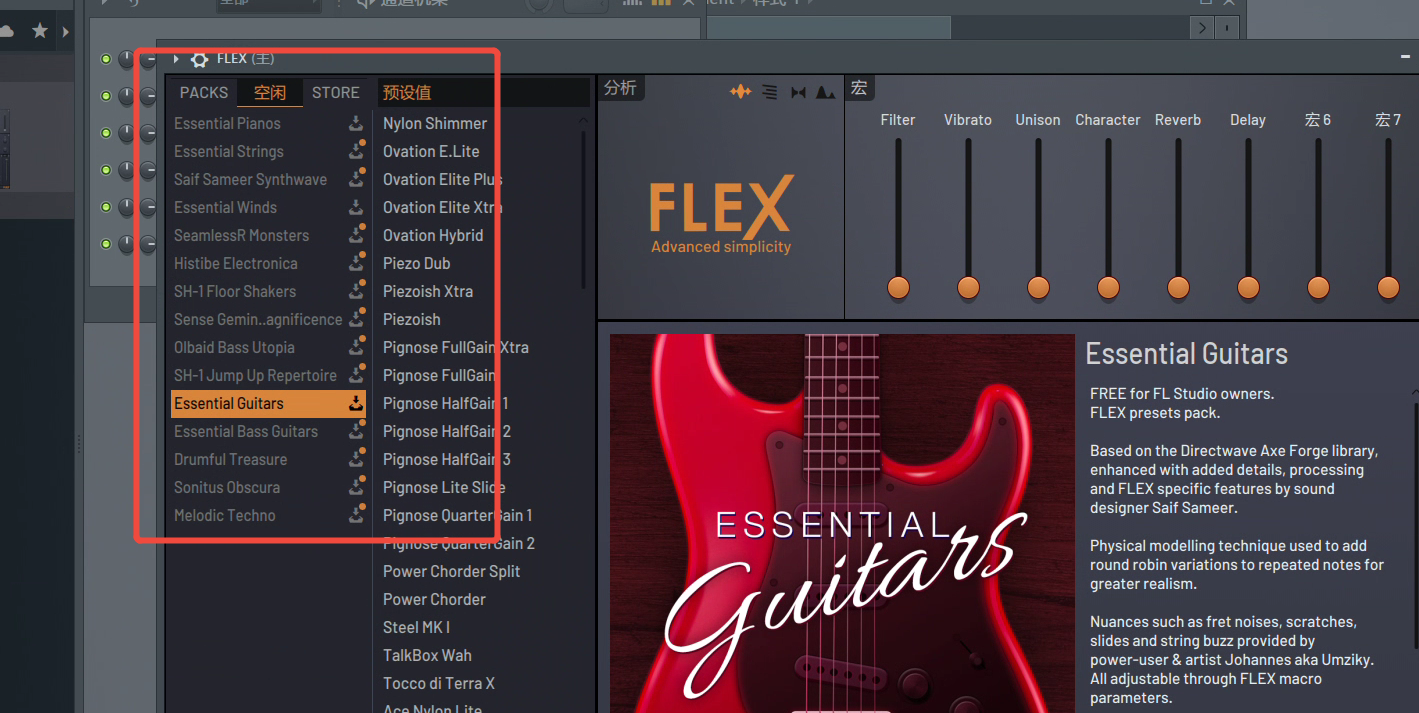Toggle the bottommost channel's green mute LED

106,243
